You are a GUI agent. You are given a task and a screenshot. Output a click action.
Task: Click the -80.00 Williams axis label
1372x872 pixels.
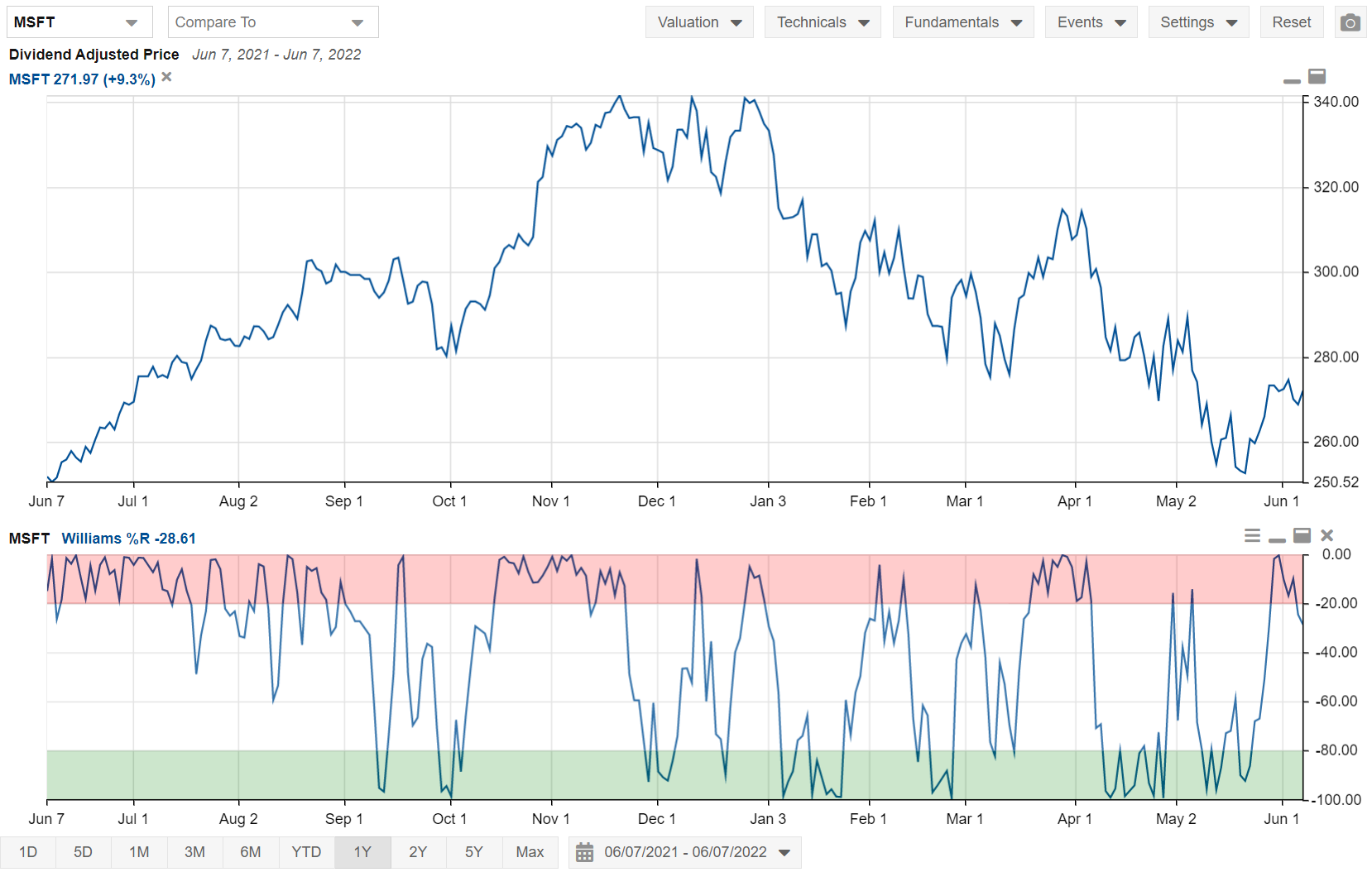click(1337, 750)
